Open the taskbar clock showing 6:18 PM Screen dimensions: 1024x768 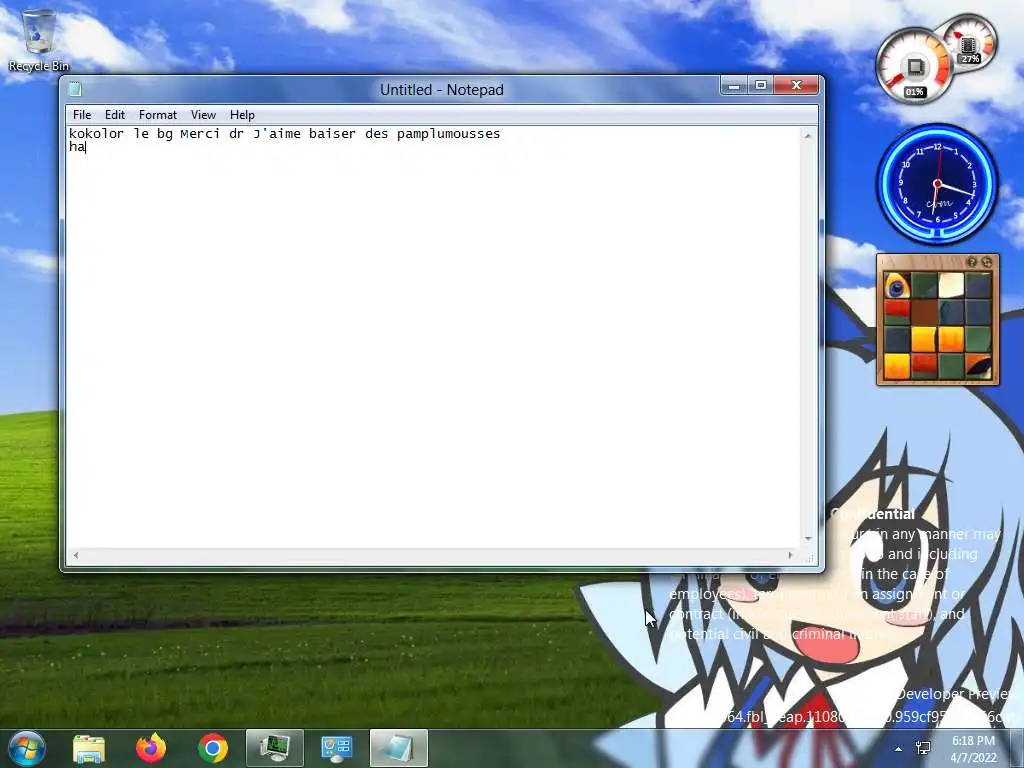coord(974,749)
